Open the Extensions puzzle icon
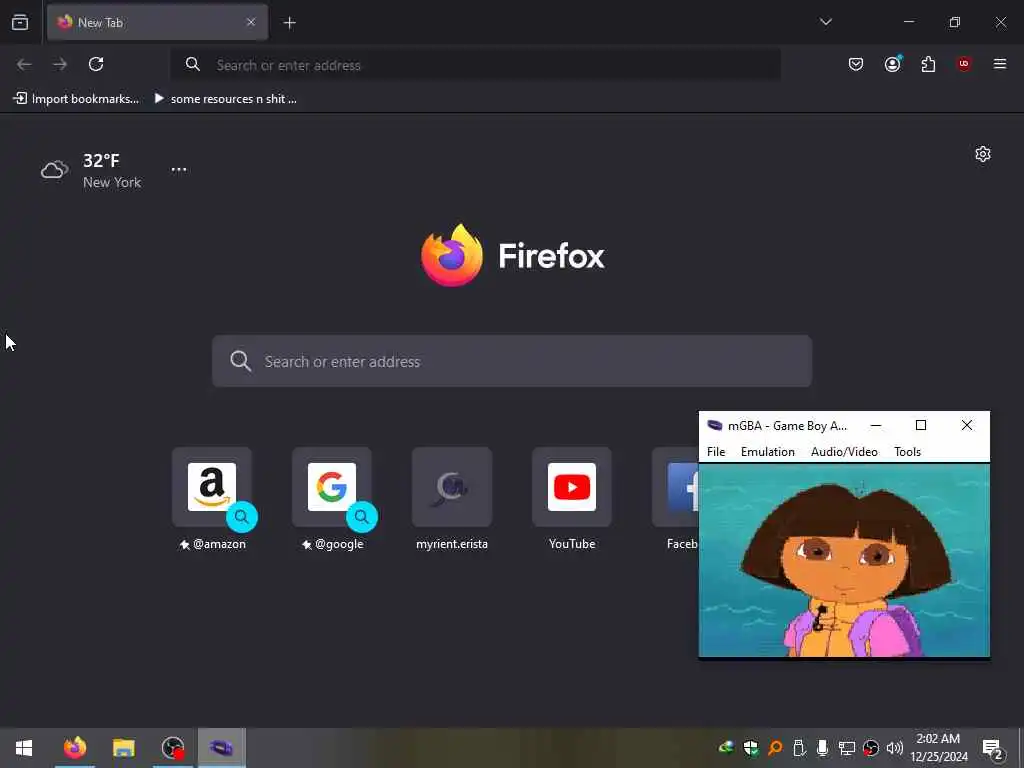Image resolution: width=1024 pixels, height=768 pixels. [x=928, y=64]
